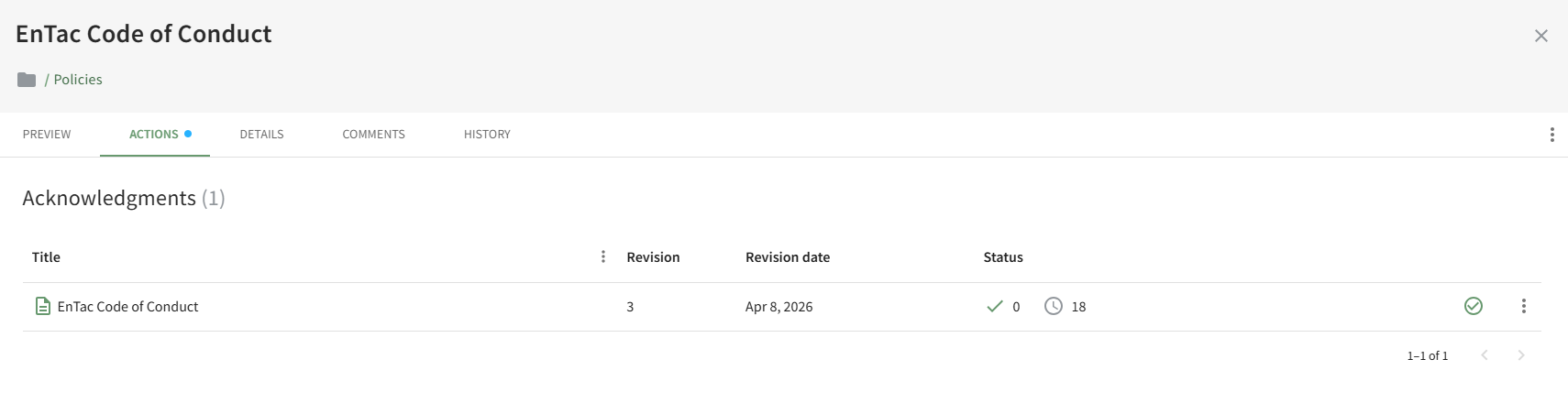Switch to the Preview tab
Image resolution: width=1568 pixels, height=403 pixels.
click(x=47, y=134)
